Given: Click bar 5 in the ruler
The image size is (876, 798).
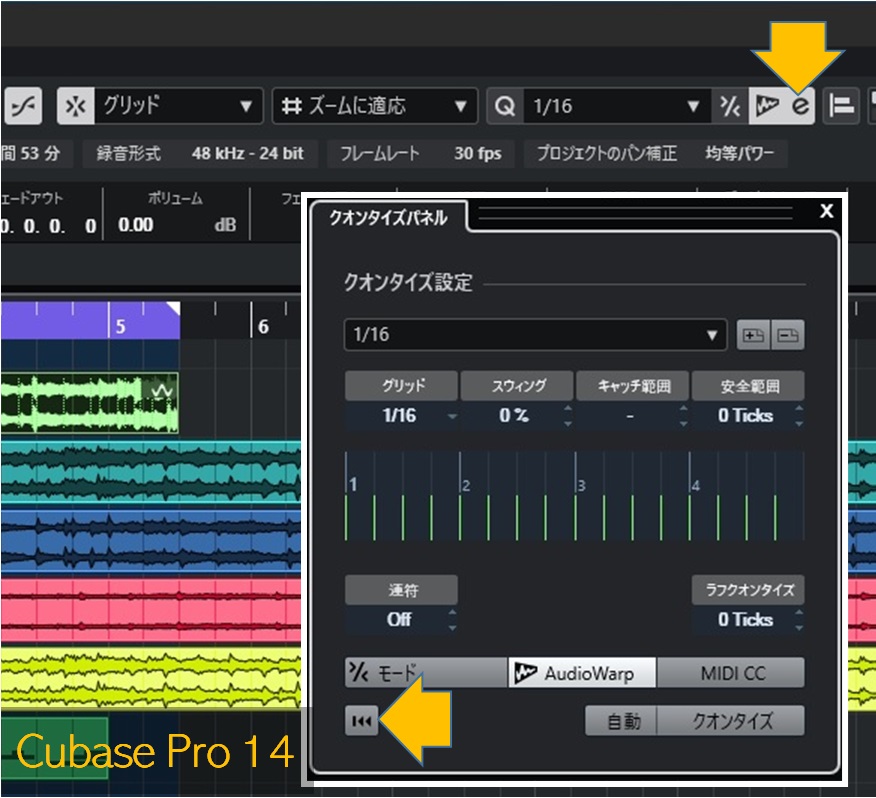Looking at the screenshot, I should pos(120,326).
